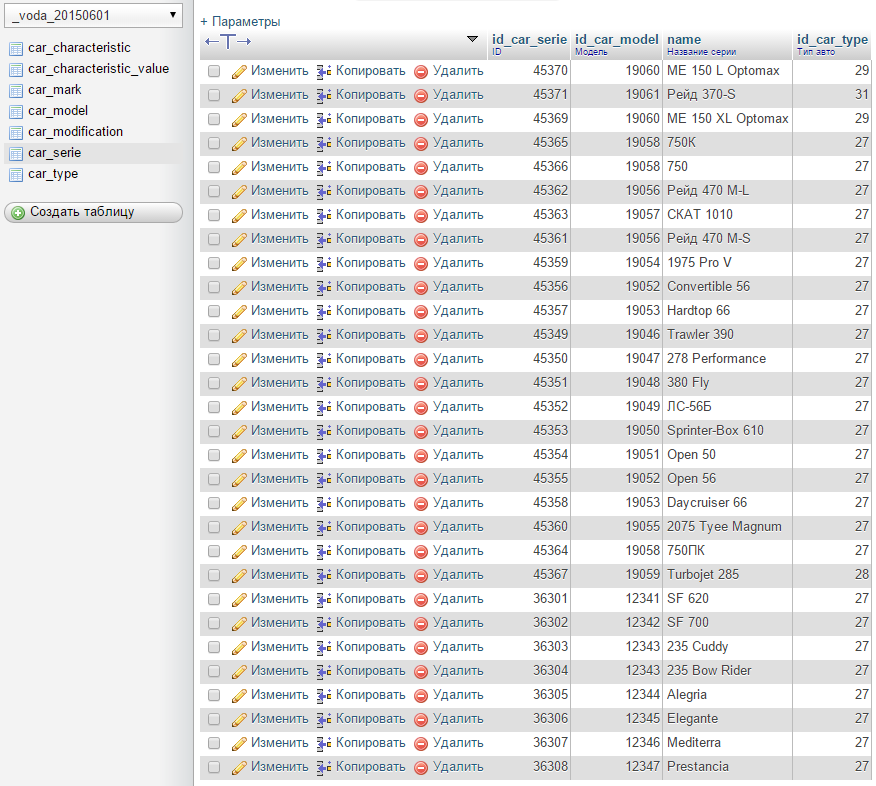Click Изменить link for Alegria row

pos(279,695)
